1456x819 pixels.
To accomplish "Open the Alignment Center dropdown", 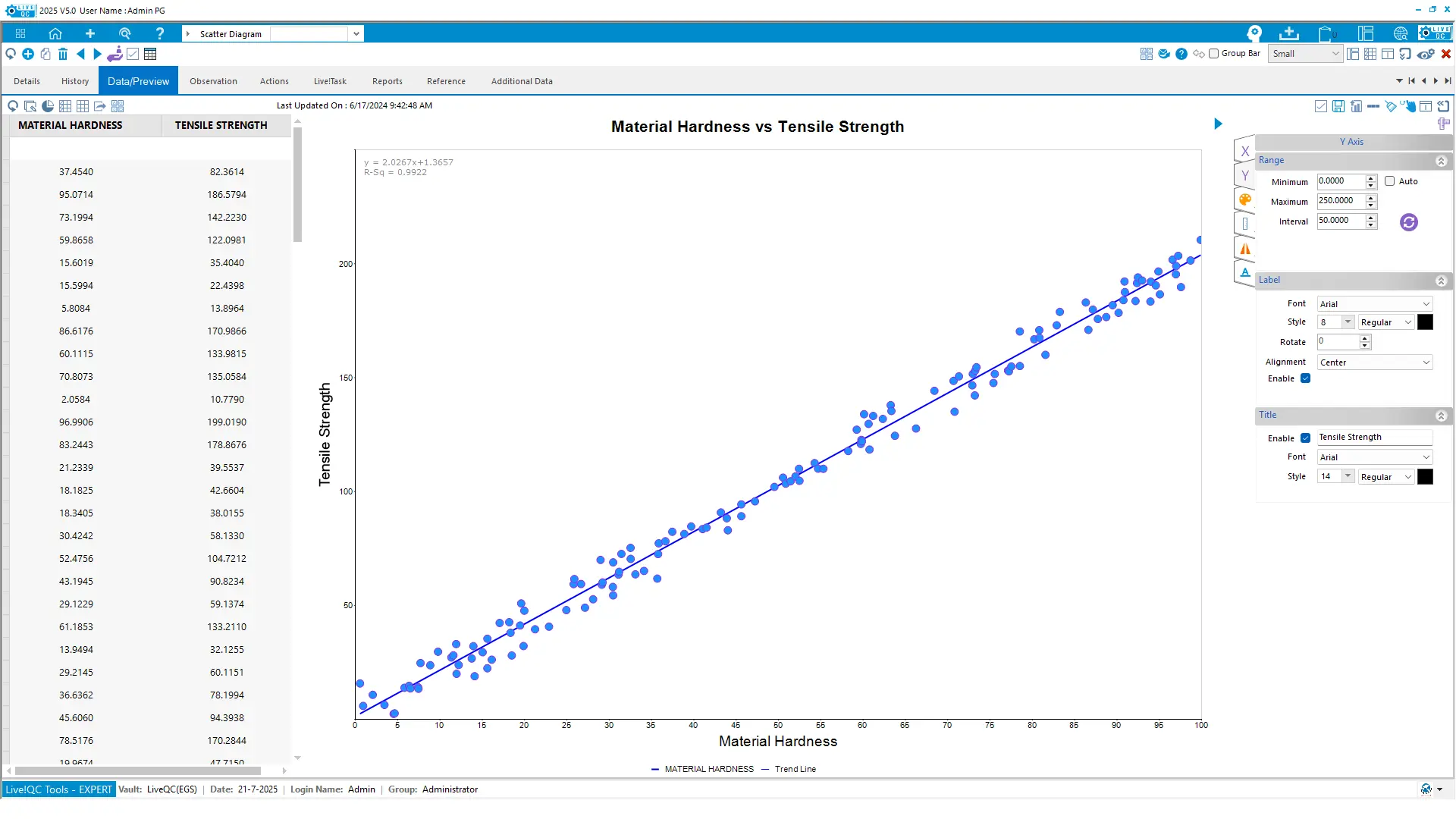I will [1374, 362].
